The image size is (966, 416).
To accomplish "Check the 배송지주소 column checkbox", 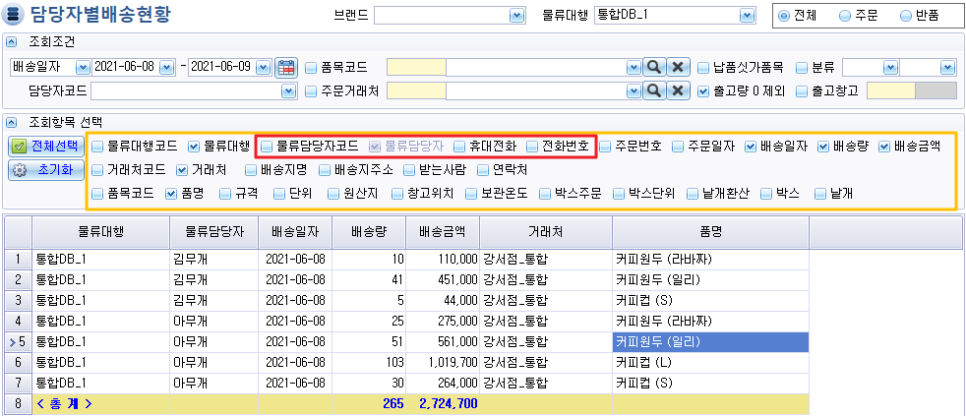I will click(x=325, y=169).
